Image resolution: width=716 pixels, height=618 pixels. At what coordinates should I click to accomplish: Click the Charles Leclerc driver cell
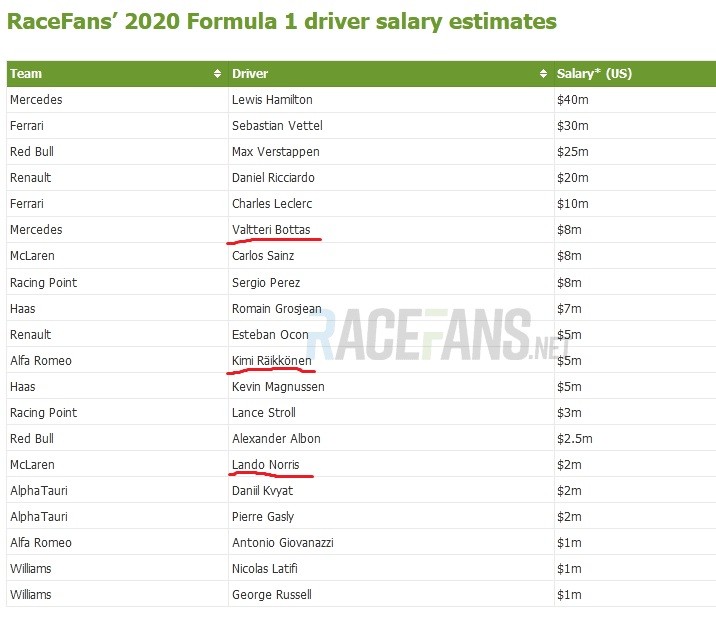pos(272,204)
